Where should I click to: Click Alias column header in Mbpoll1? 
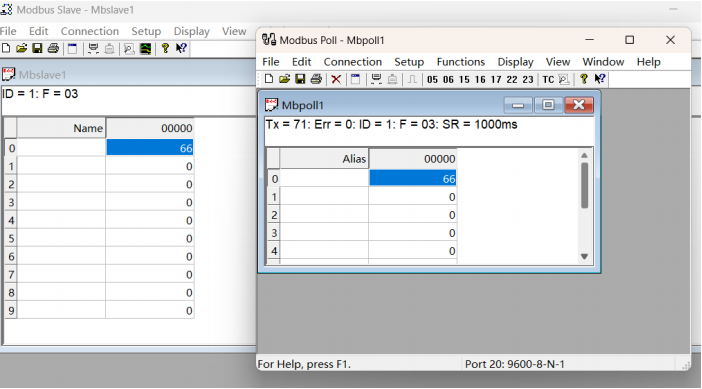tap(324, 159)
